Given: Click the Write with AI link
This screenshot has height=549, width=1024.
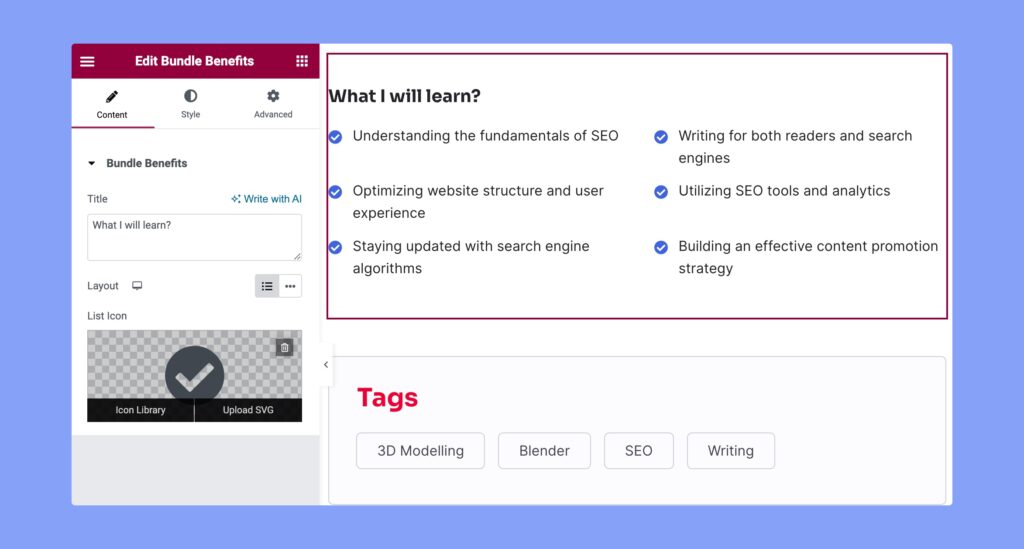Looking at the screenshot, I should (266, 199).
